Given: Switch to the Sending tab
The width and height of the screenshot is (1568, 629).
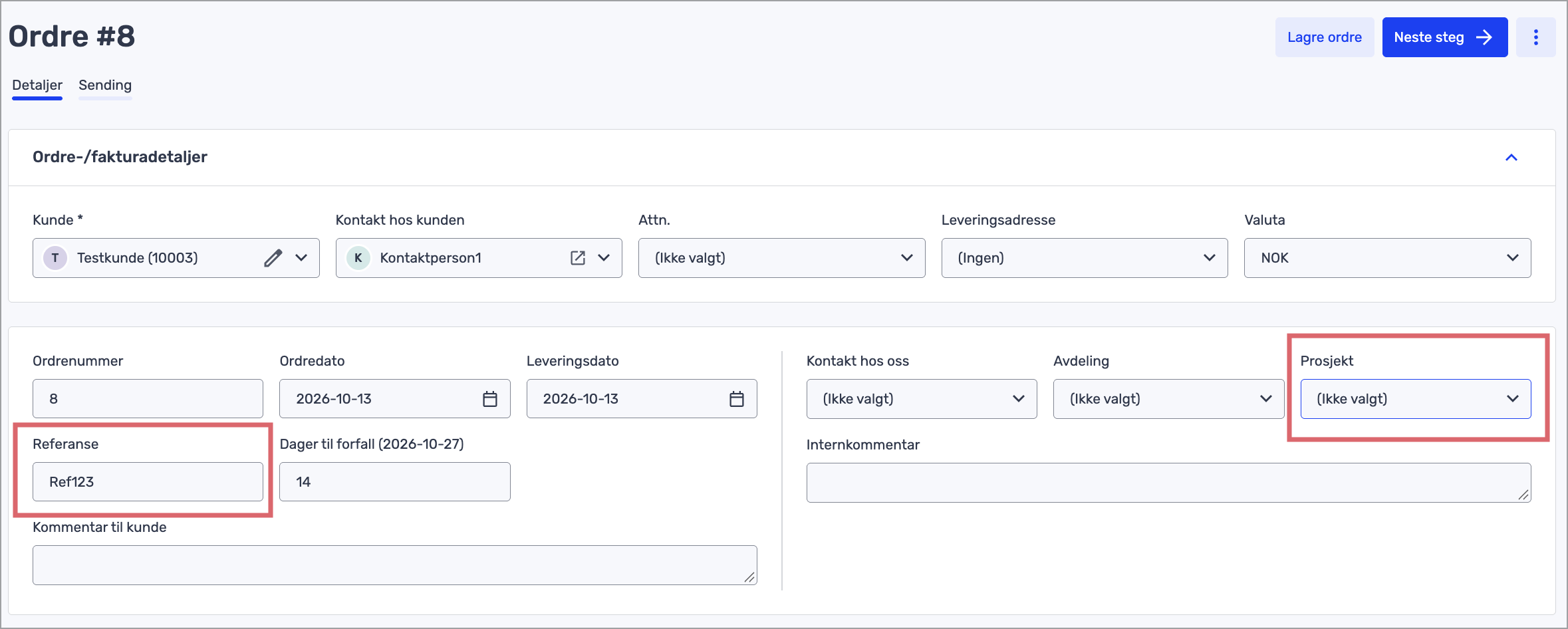Looking at the screenshot, I should coord(105,85).
